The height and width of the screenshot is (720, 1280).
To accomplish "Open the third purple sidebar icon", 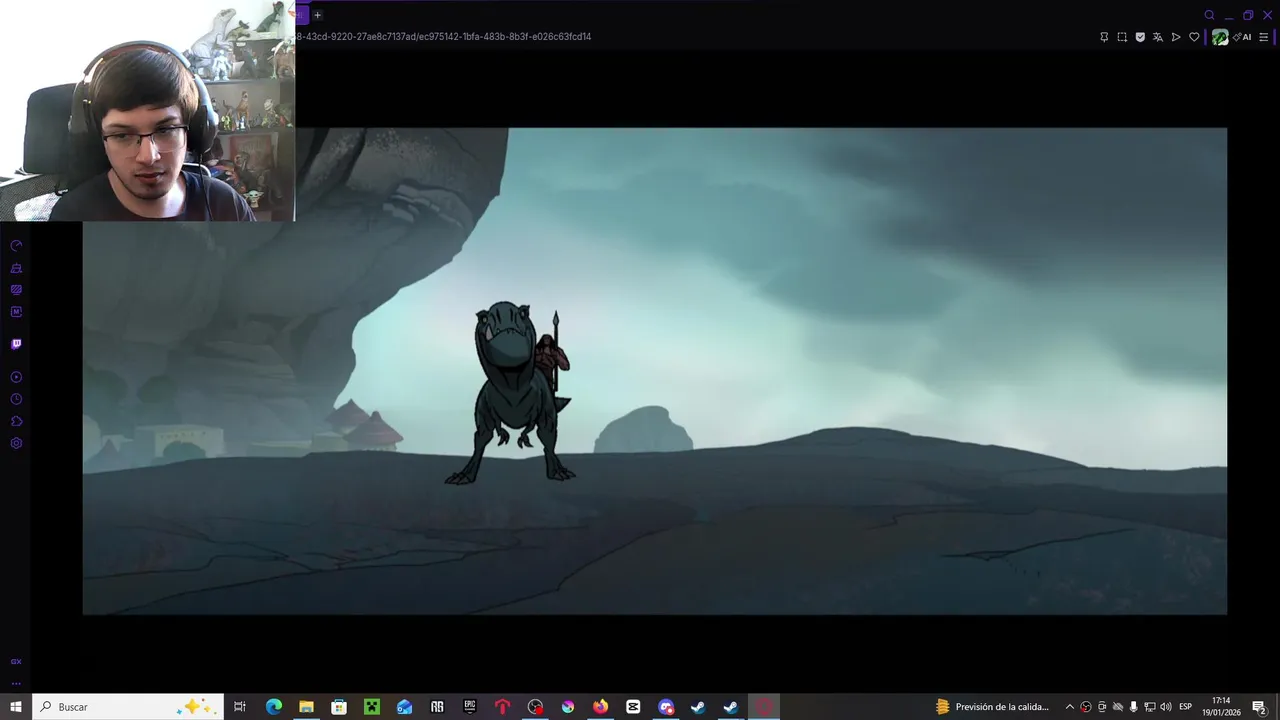I will (16, 290).
